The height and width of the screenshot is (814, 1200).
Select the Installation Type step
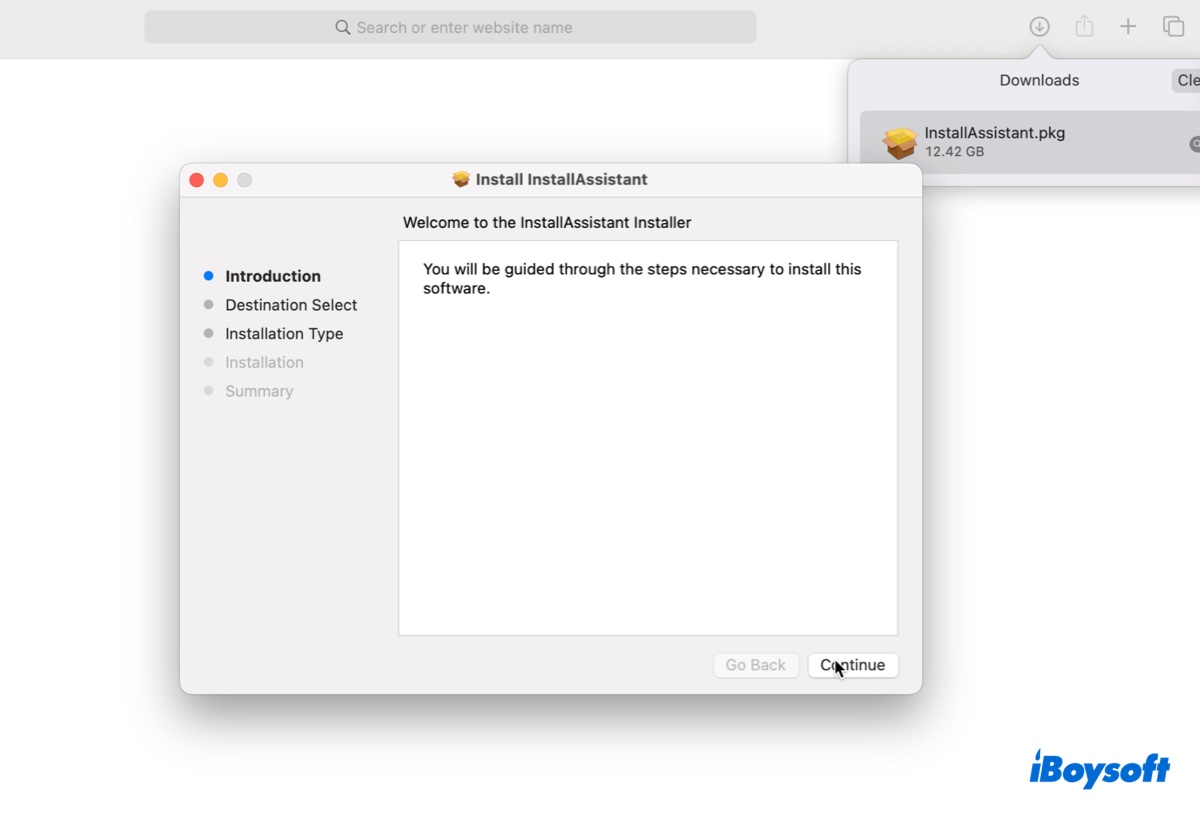pyautogui.click(x=284, y=333)
